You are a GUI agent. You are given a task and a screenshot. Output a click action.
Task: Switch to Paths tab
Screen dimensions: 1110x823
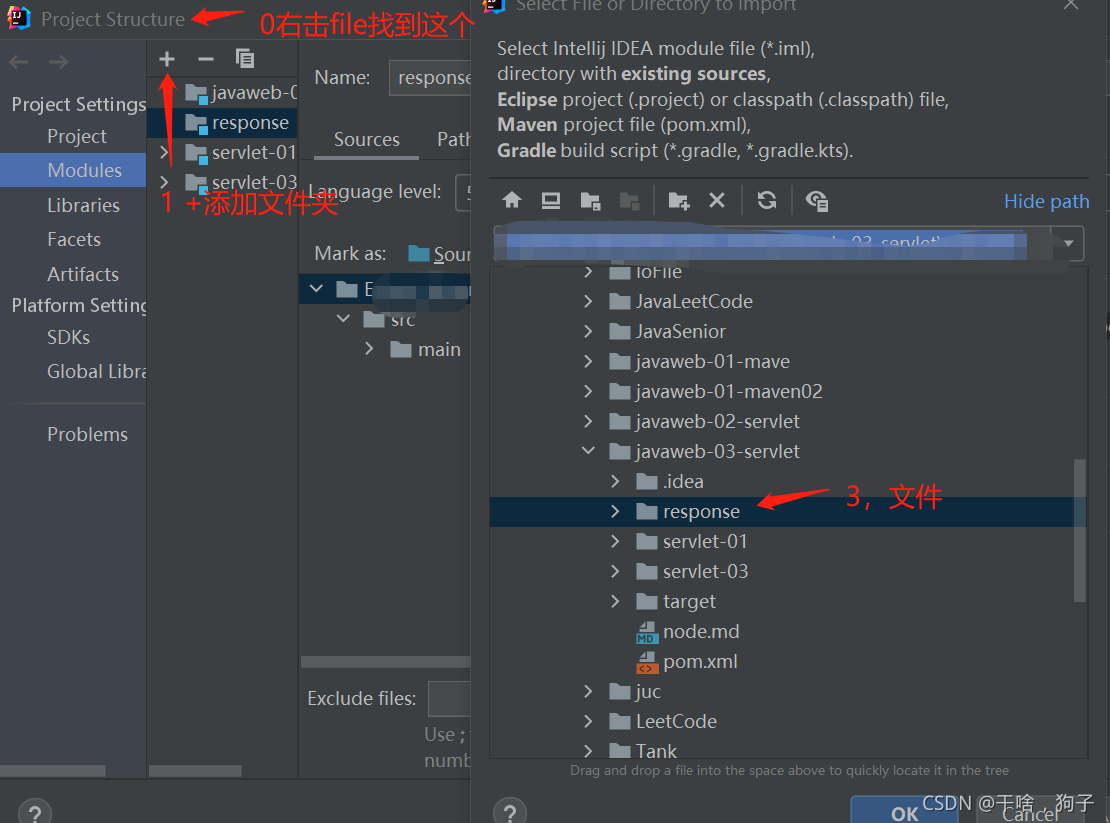[x=453, y=139]
